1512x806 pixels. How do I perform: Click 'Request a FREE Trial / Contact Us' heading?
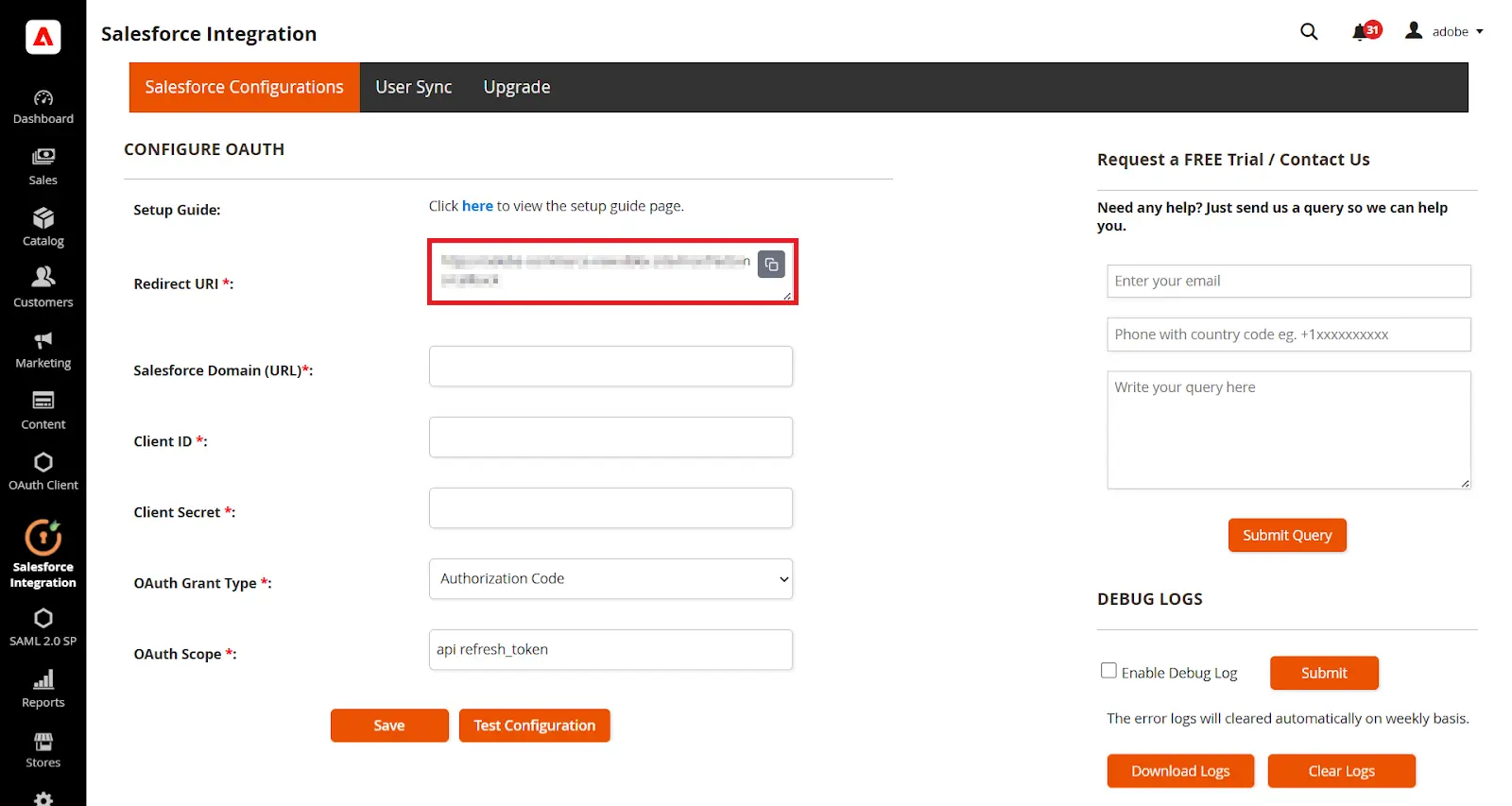click(x=1233, y=160)
